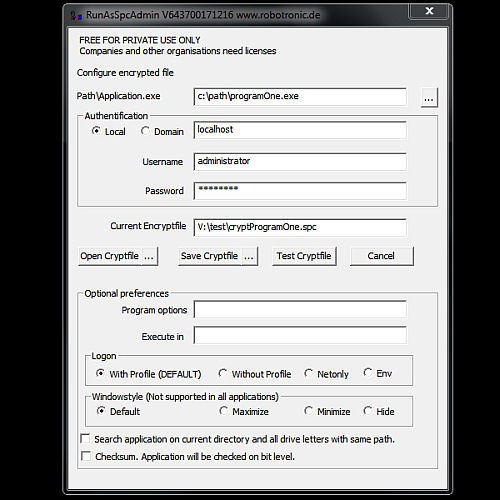Click the RunAsSpcAdmin title bar icon
Screen dimensions: 500x500
(x=77, y=15)
